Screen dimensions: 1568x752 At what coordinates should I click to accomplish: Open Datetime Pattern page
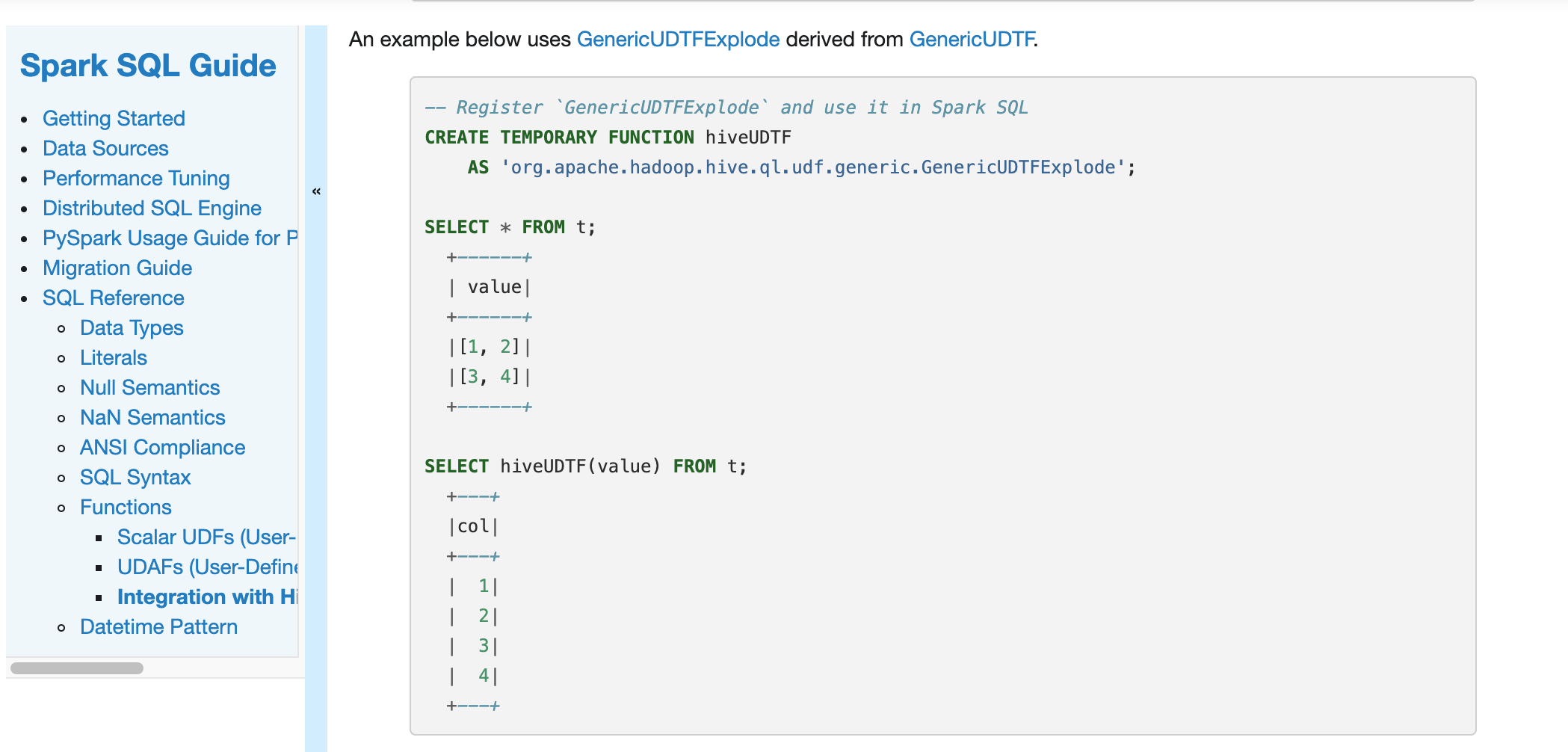(158, 626)
